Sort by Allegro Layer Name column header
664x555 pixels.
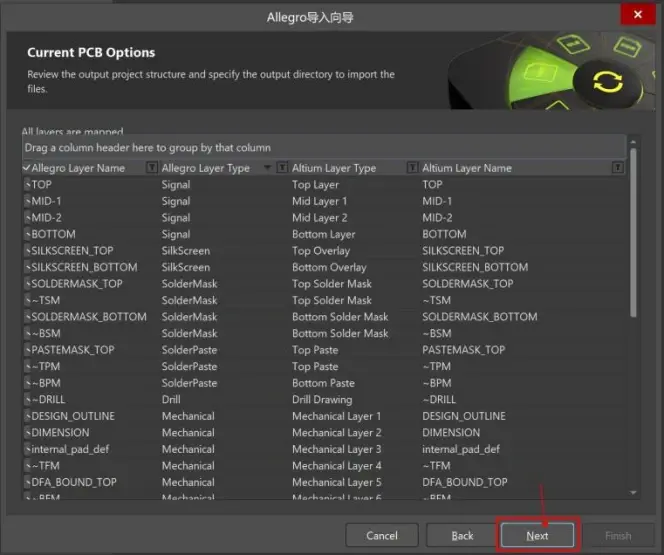(78, 168)
